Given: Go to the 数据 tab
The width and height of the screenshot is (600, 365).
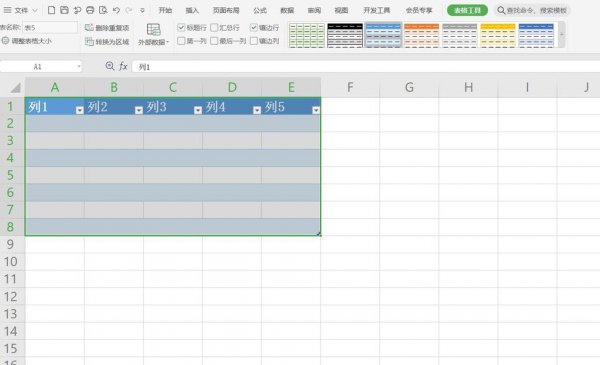Looking at the screenshot, I should point(287,10).
